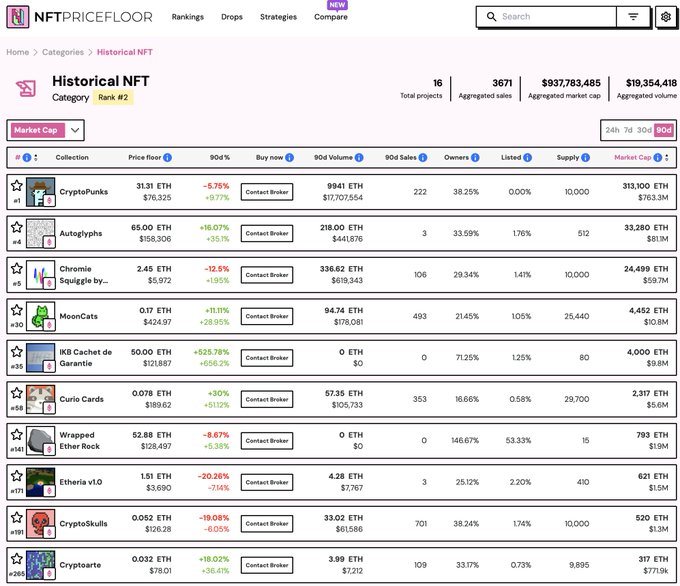
Task: Star the MoonCats collection
Action: tap(17, 310)
